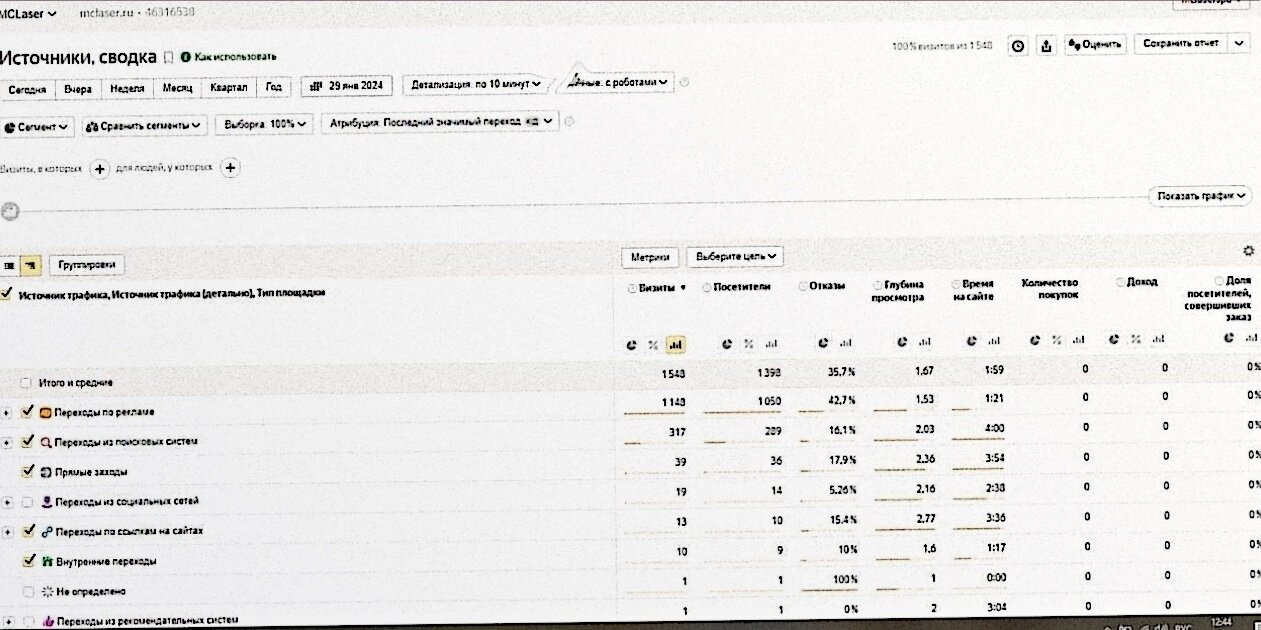The height and width of the screenshot is (630, 1261).
Task: Select bar chart icon under Визиты column
Action: click(675, 344)
